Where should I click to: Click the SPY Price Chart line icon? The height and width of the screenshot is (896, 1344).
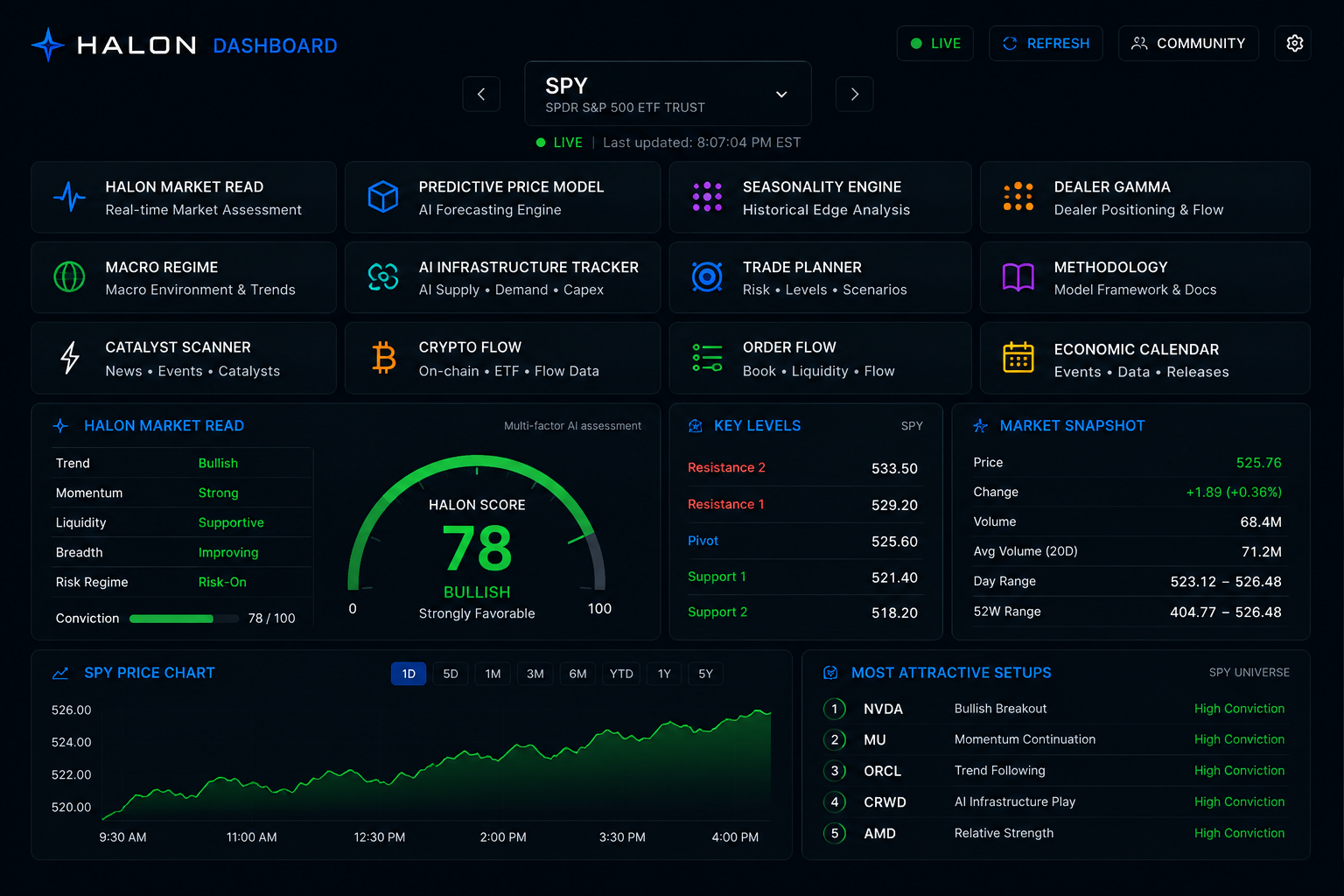point(60,673)
